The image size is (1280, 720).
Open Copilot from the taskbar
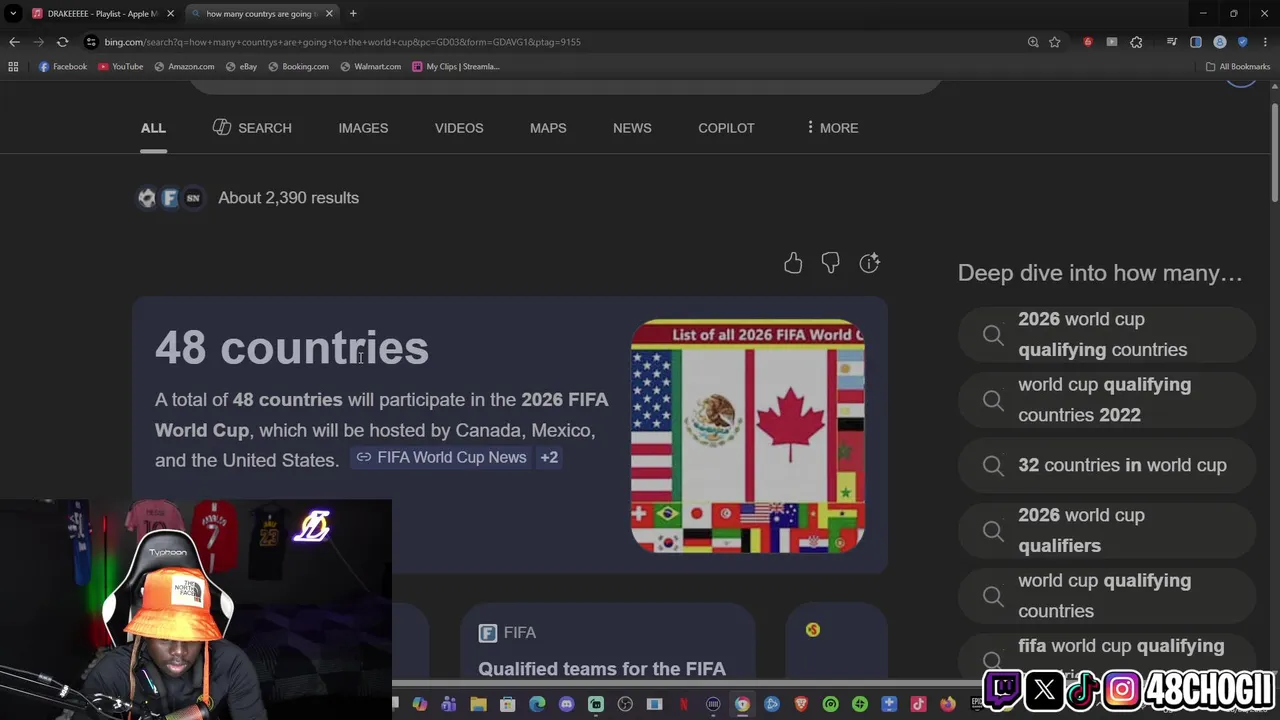point(419,705)
